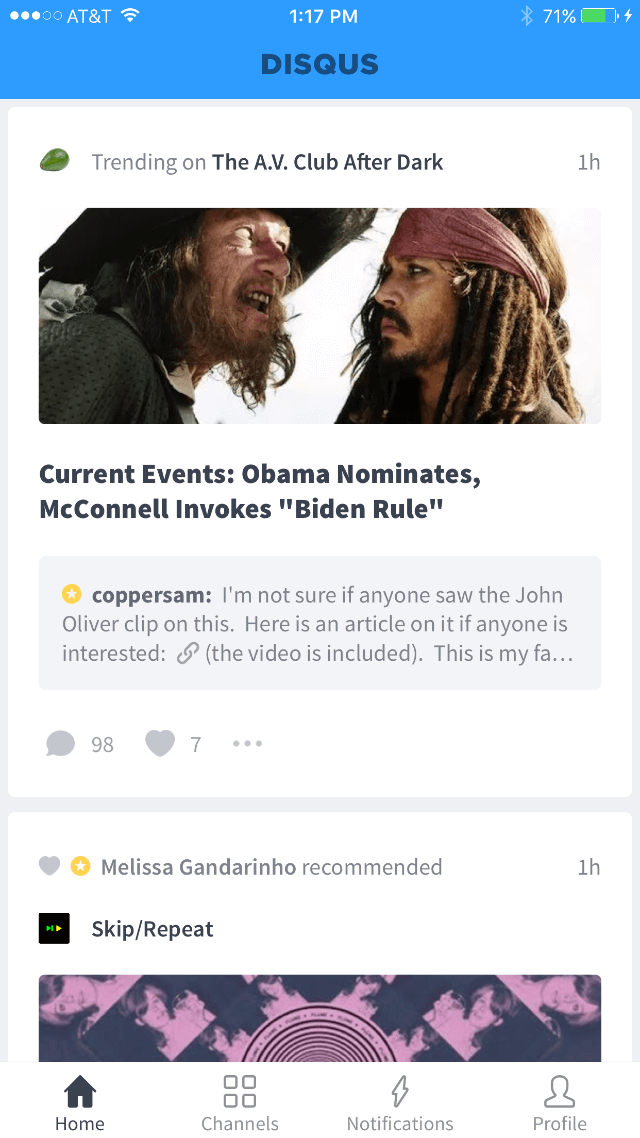The width and height of the screenshot is (640, 1138).
Task: Open the pirates article thumbnail image
Action: click(x=320, y=316)
